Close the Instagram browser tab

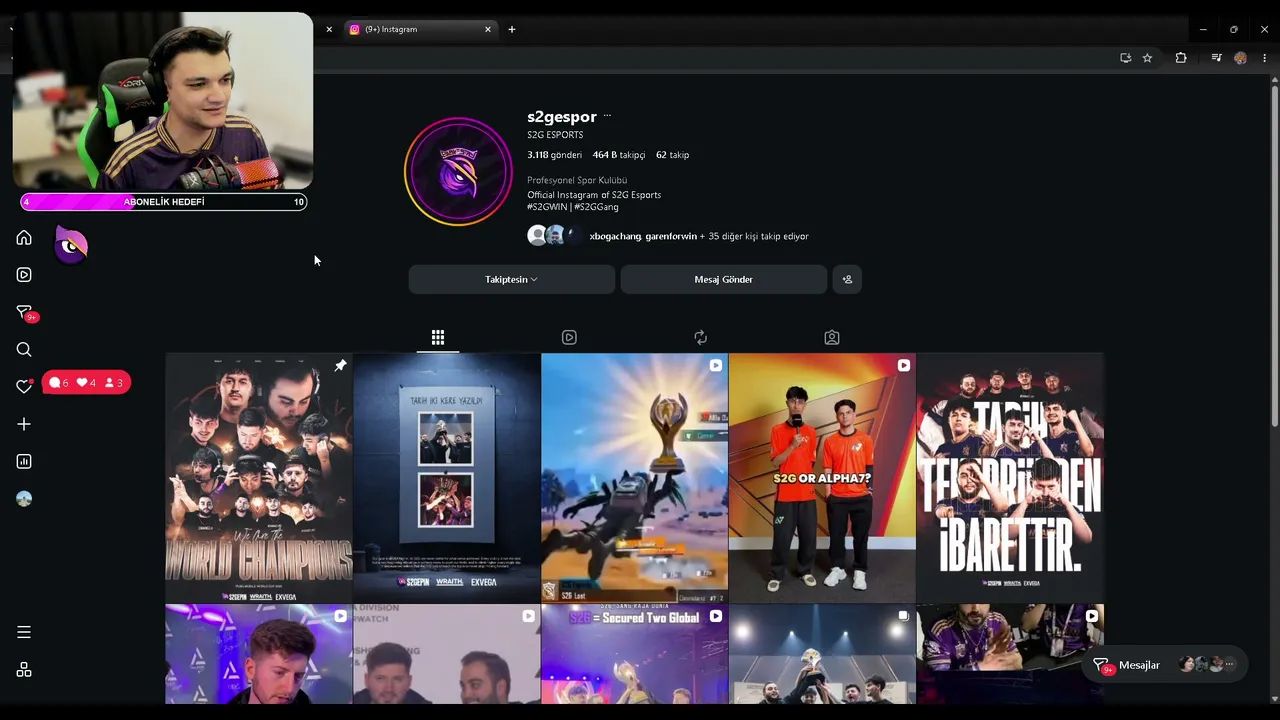pyautogui.click(x=488, y=29)
